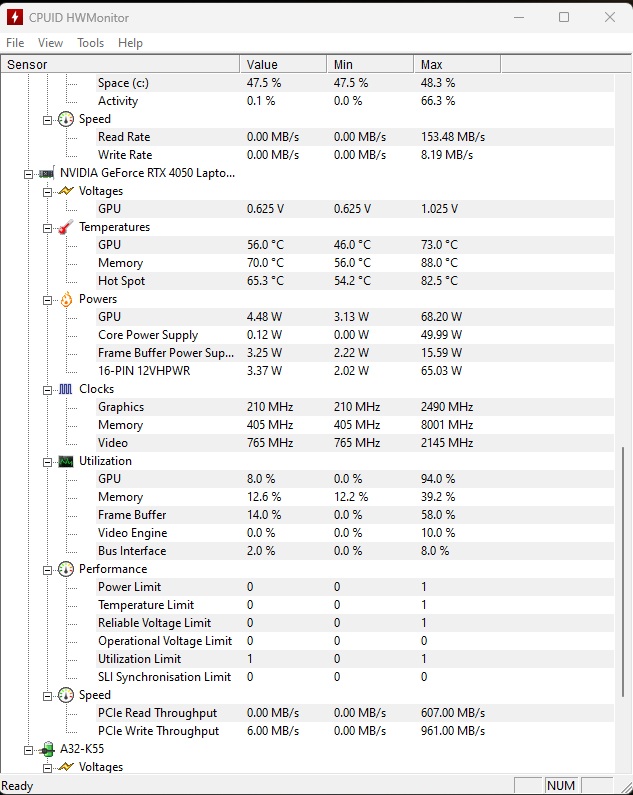Click the Clocks waveform icon

tap(66, 389)
